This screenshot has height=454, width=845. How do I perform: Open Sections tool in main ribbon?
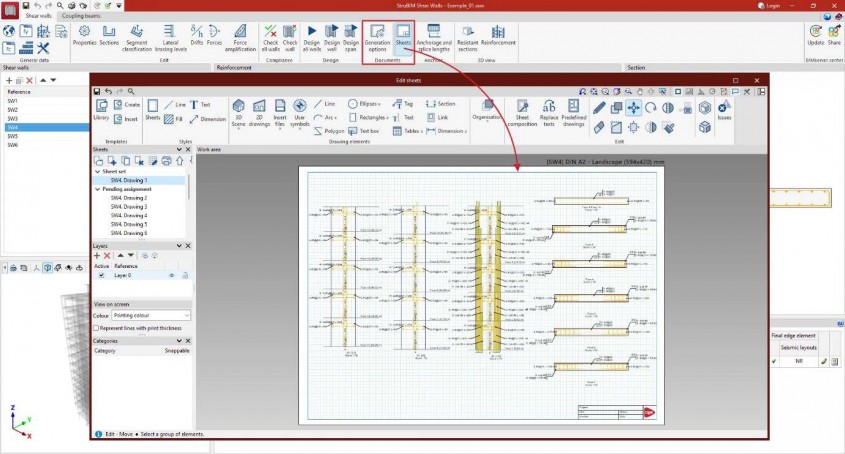point(109,36)
